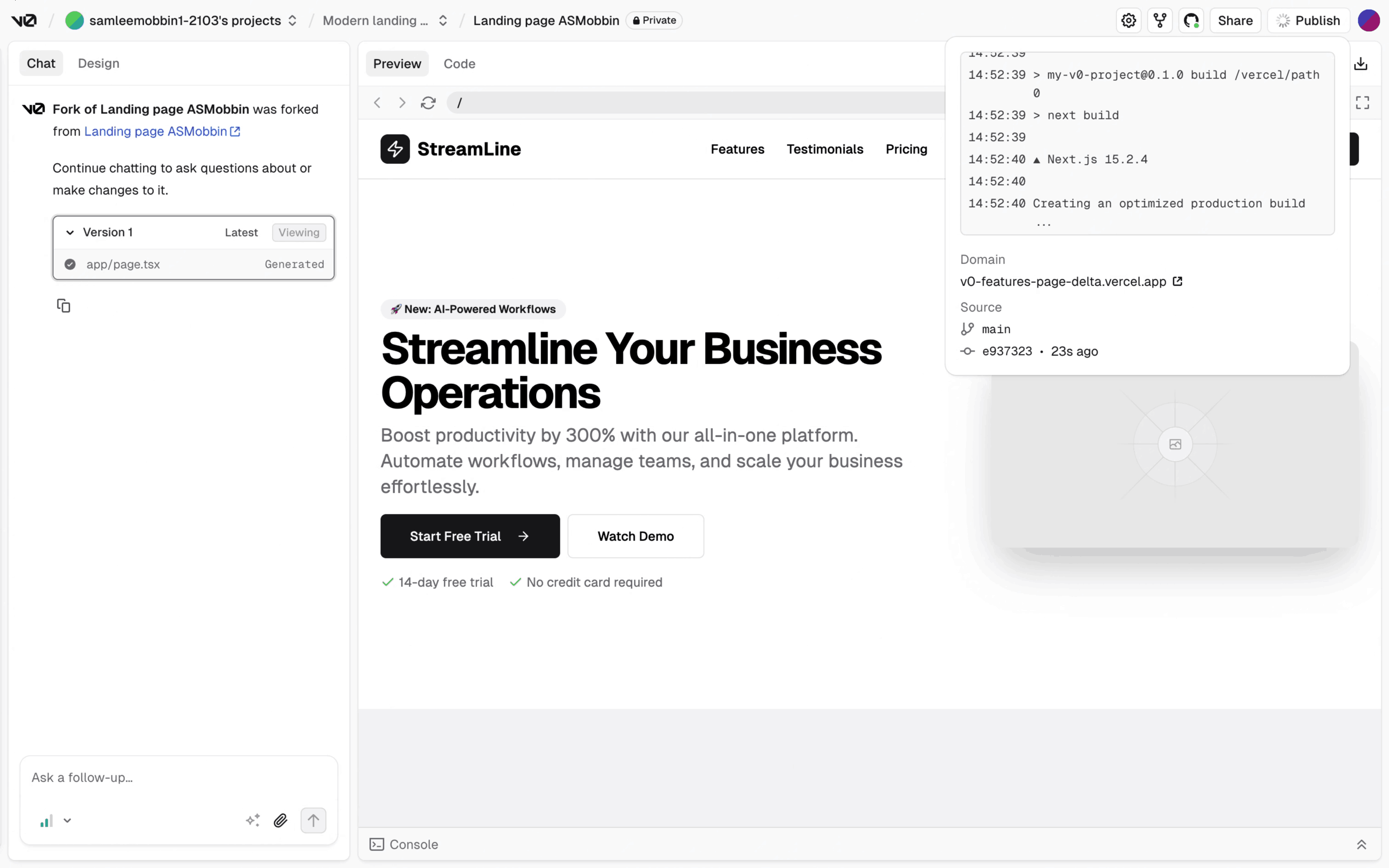
Task: Open the Modern landing project selector
Action: coord(442,21)
